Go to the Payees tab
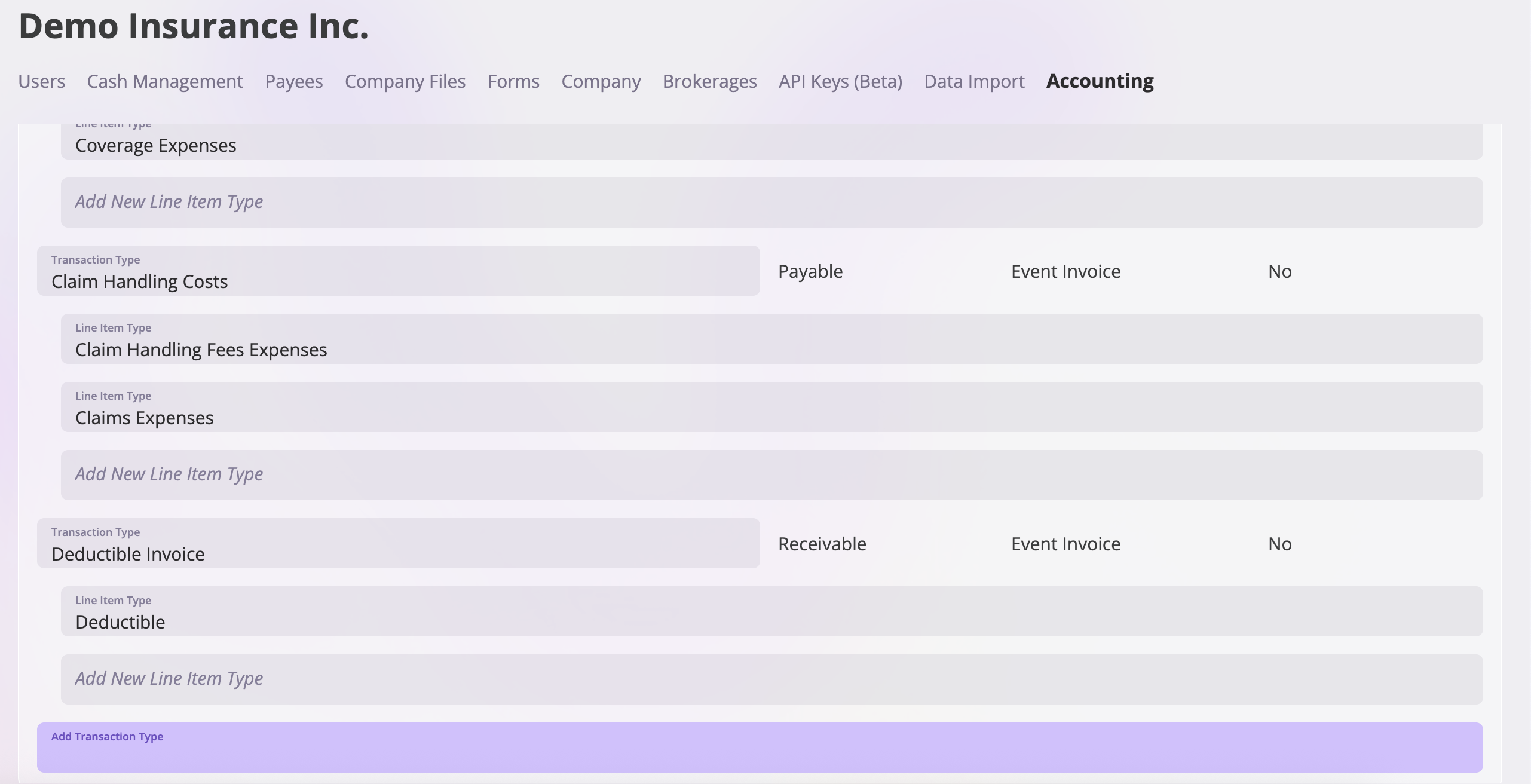Screen dimensions: 1531x784 click(x=293, y=81)
